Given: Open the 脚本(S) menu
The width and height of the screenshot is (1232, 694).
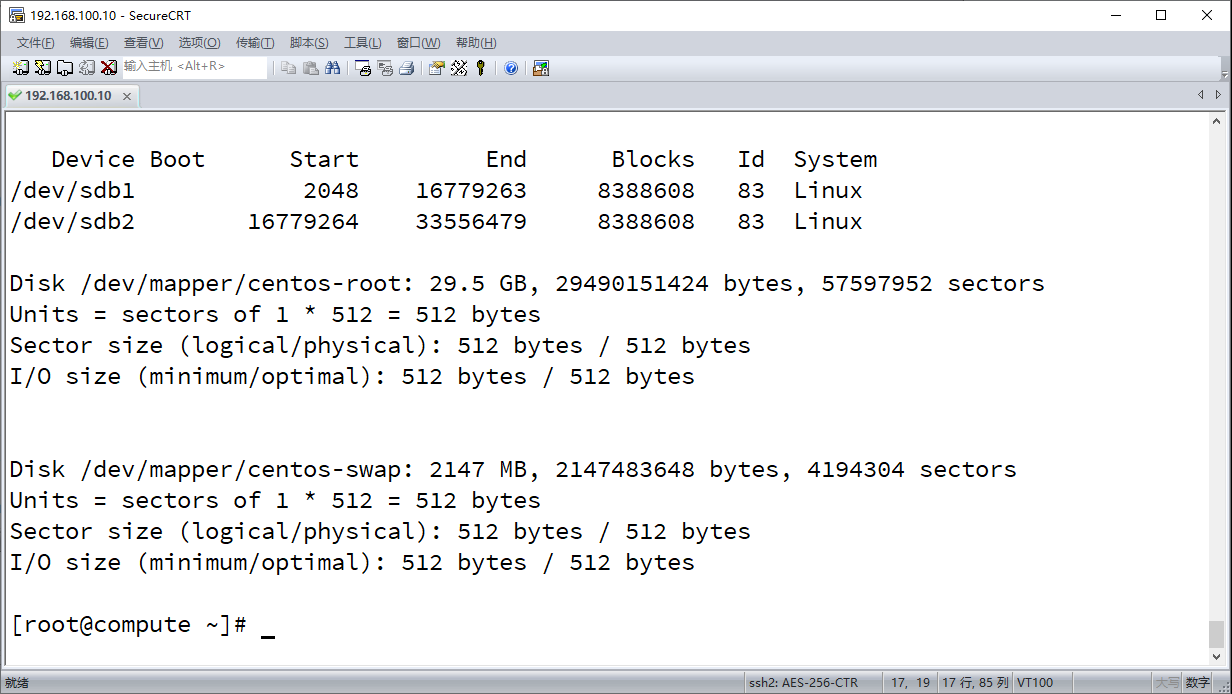Looking at the screenshot, I should pyautogui.click(x=309, y=43).
